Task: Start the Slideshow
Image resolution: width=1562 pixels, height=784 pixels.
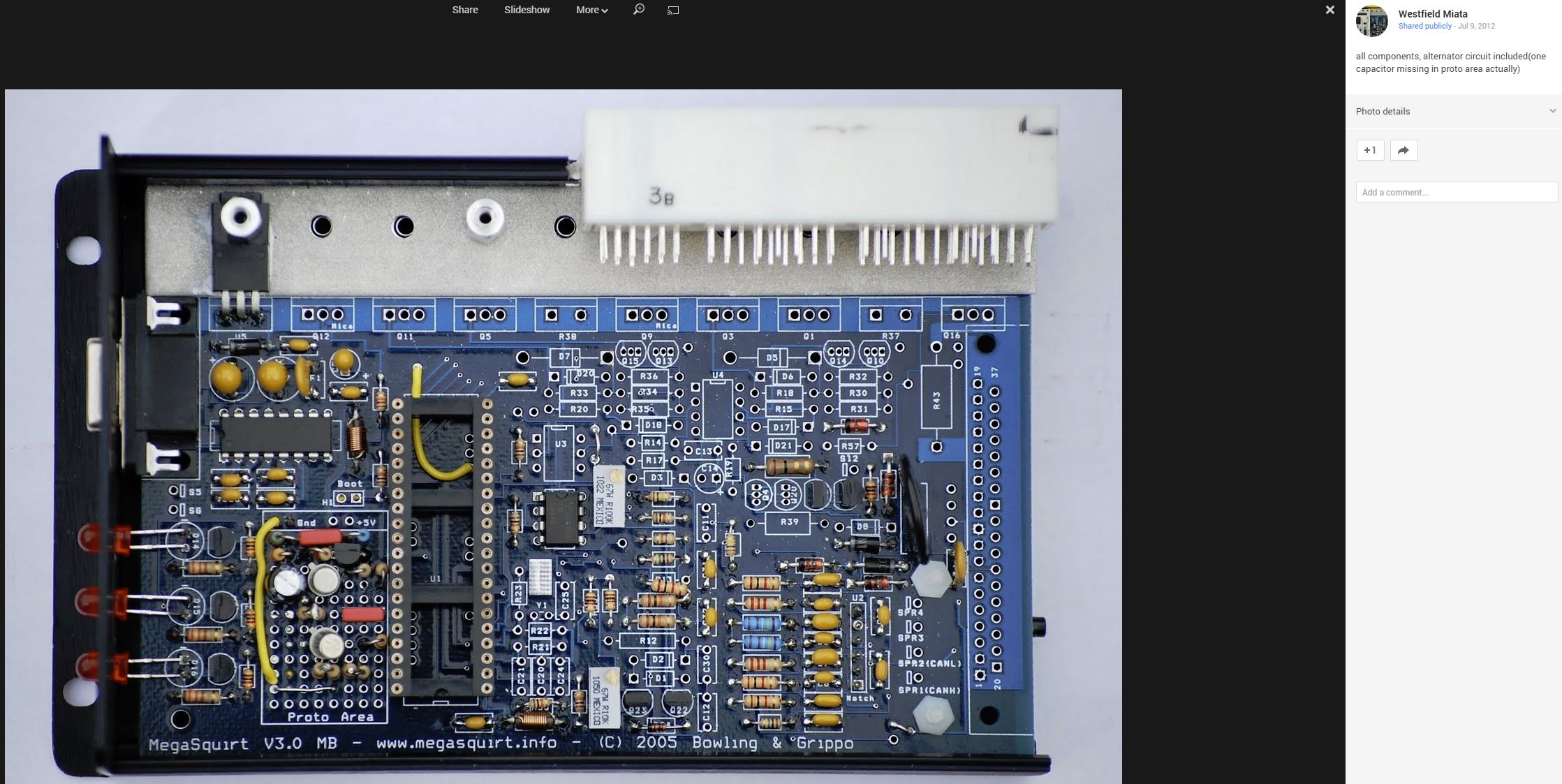Action: pyautogui.click(x=526, y=10)
